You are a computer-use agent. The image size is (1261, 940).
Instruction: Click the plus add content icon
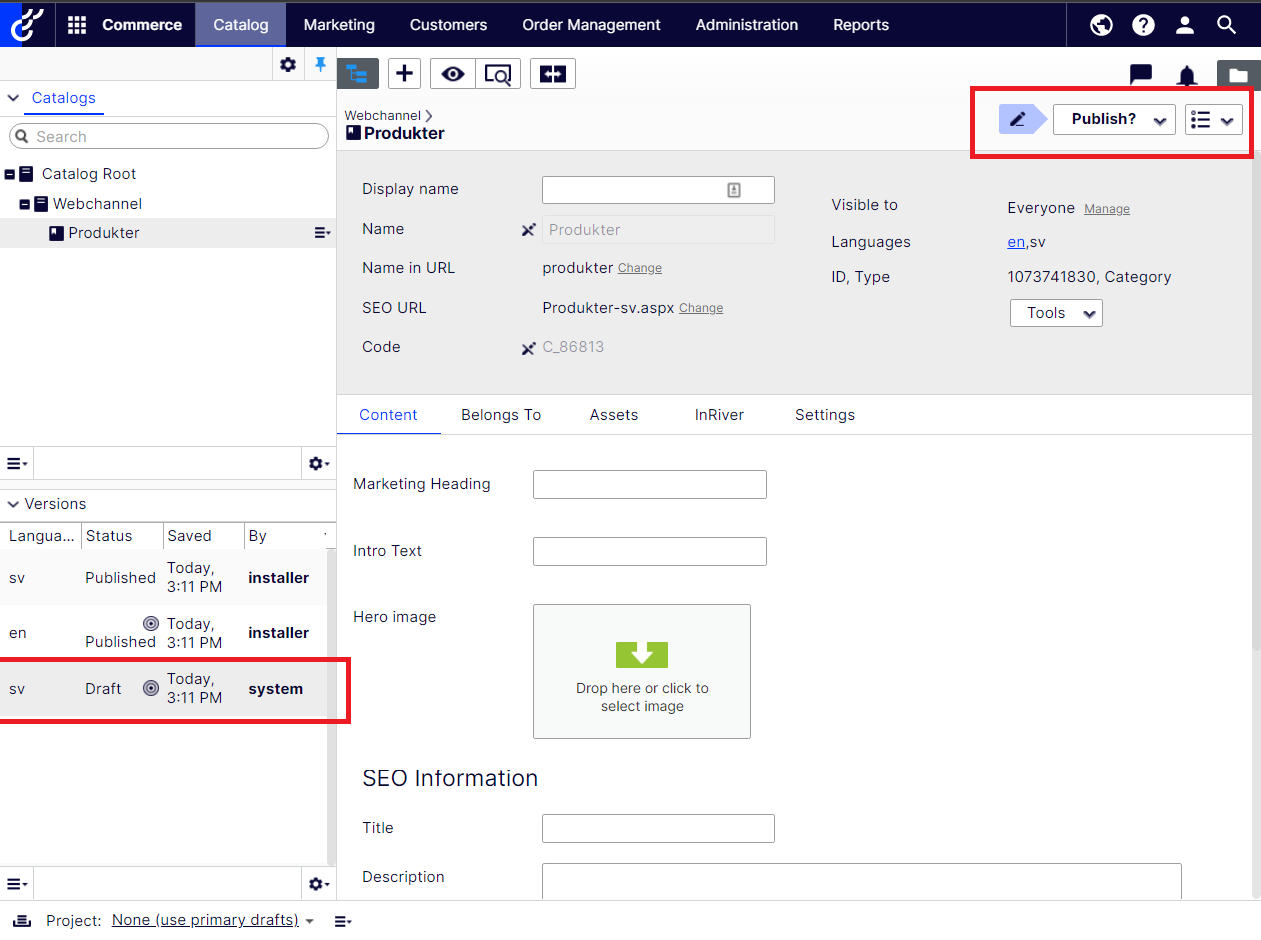(x=404, y=73)
